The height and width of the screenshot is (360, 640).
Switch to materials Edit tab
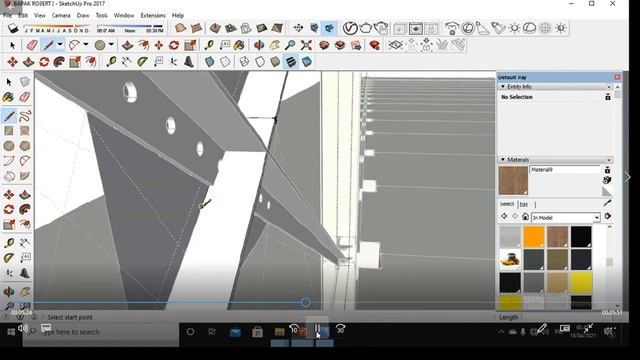524,204
